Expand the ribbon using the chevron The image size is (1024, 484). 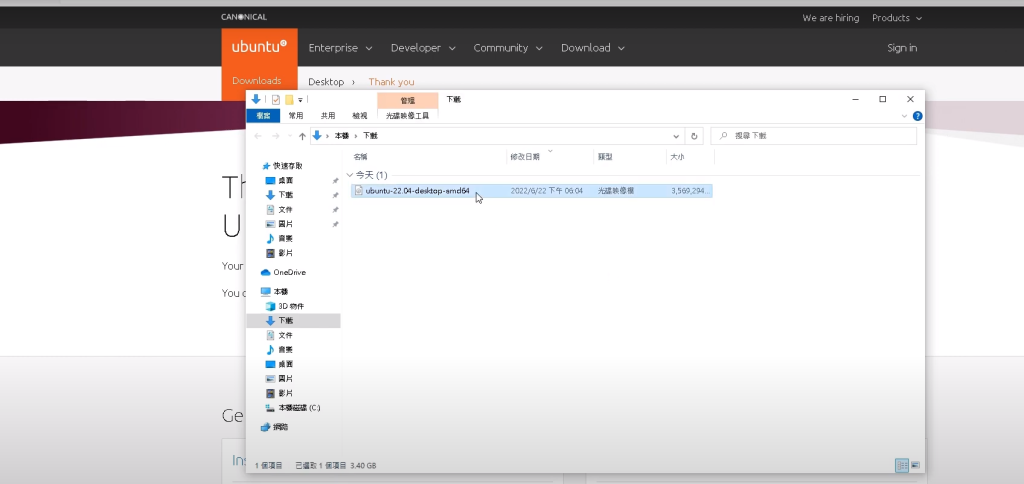click(x=904, y=116)
